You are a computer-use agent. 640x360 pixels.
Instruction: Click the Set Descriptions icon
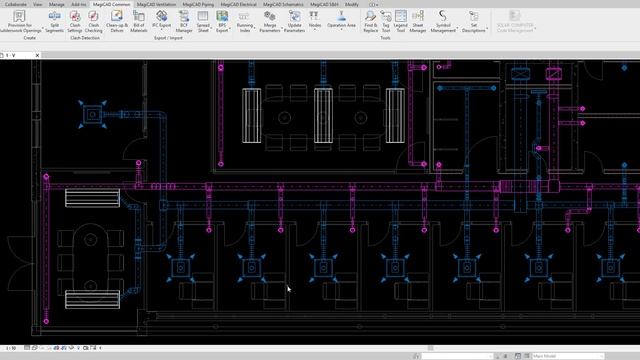click(x=473, y=16)
